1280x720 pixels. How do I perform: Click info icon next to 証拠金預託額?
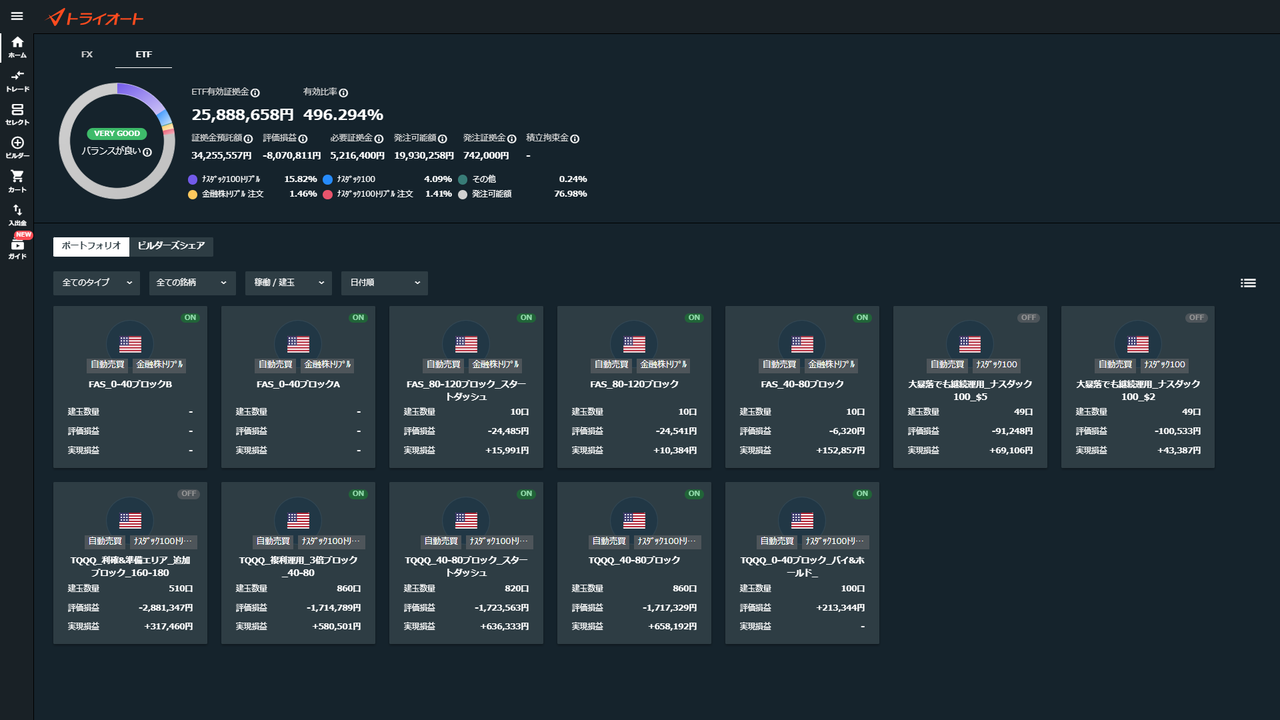(x=248, y=139)
